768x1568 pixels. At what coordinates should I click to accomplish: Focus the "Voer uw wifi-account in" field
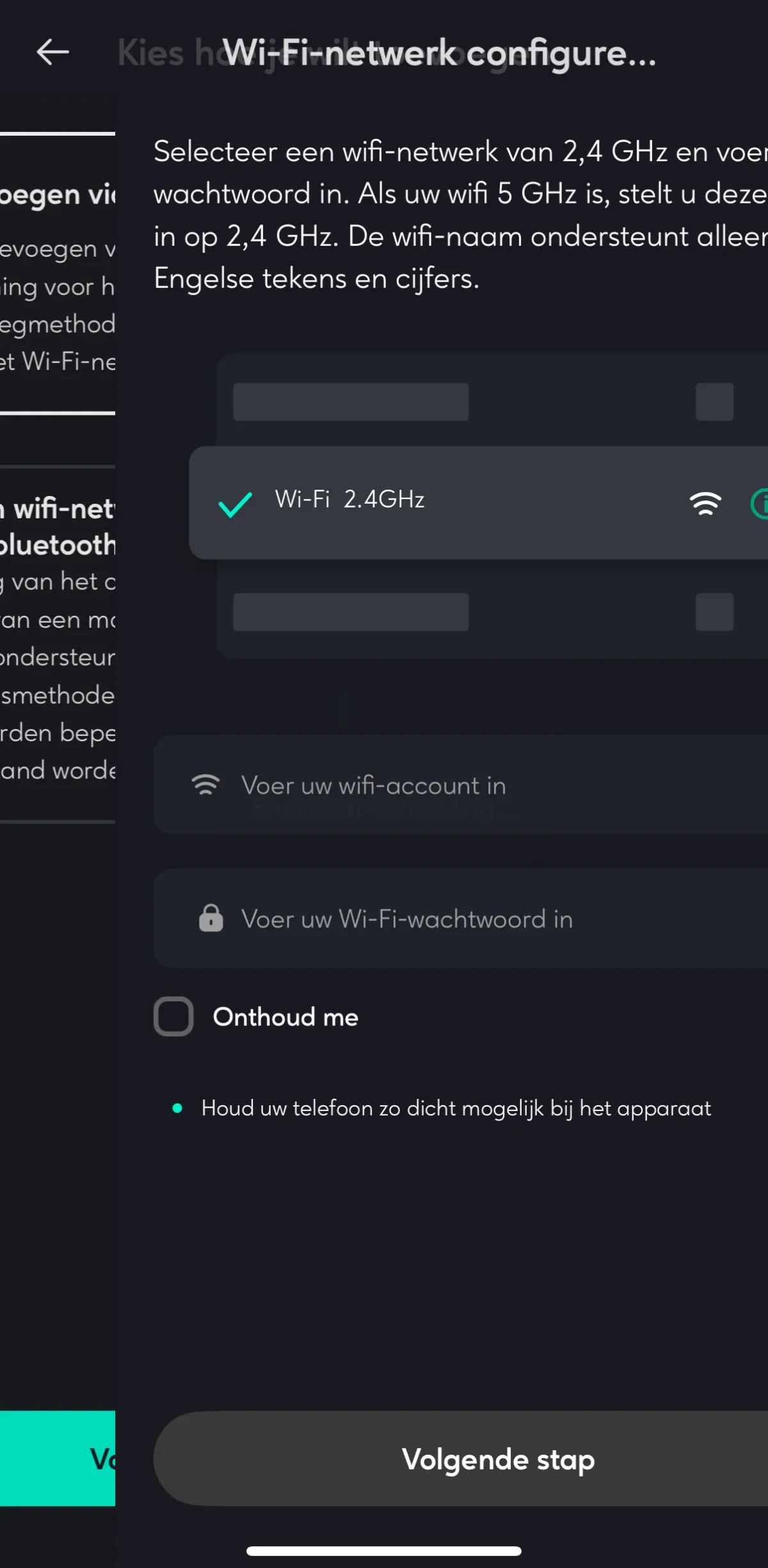(461, 785)
